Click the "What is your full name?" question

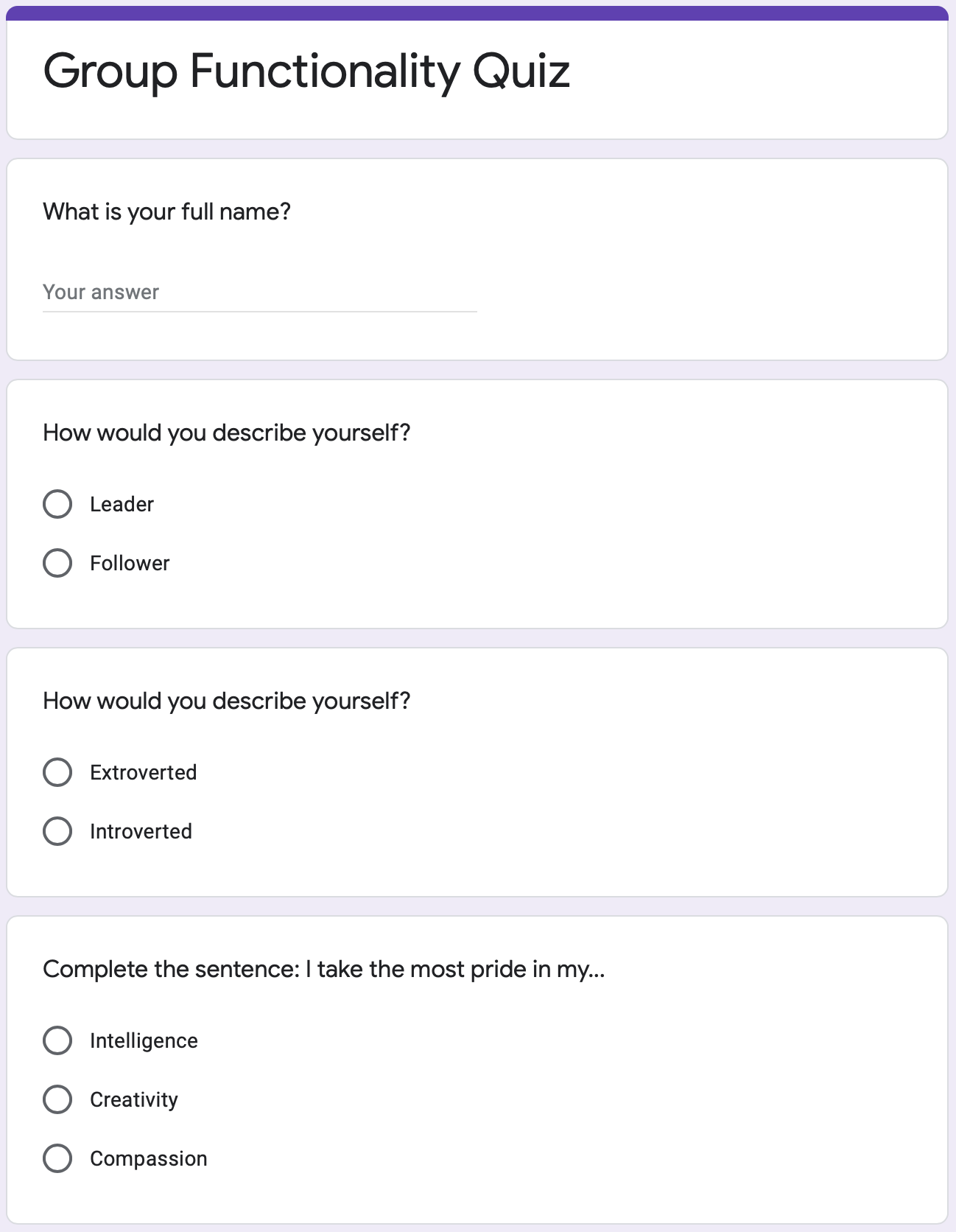[167, 212]
